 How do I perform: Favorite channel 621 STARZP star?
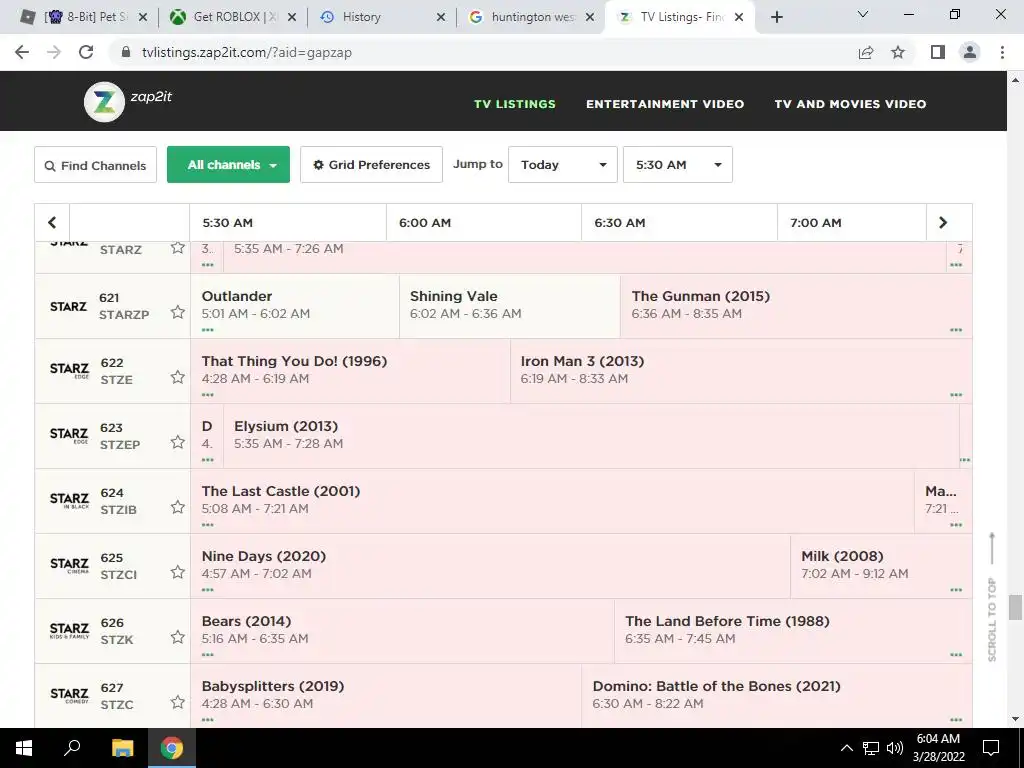178,312
